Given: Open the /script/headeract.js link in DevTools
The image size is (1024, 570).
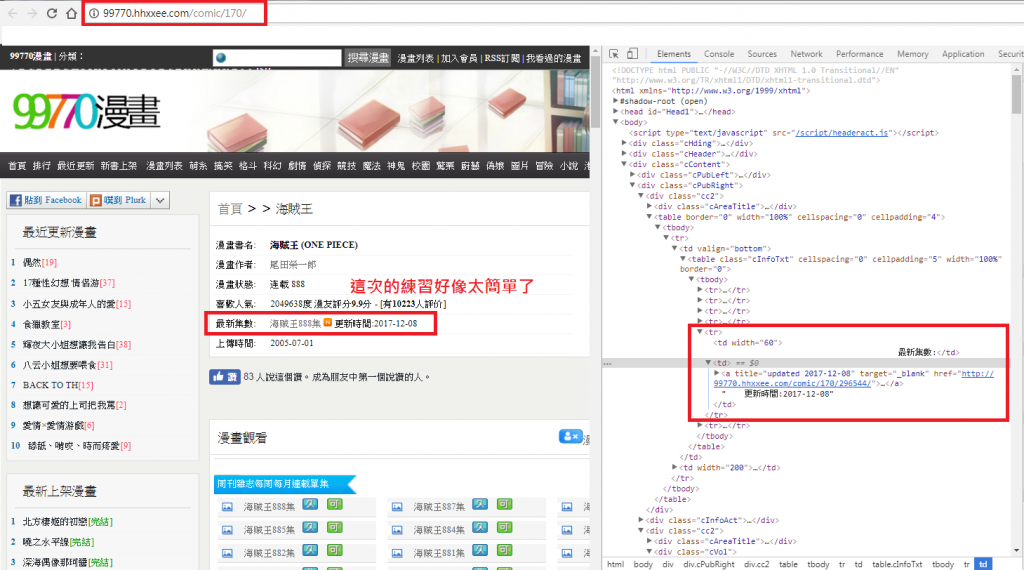Looking at the screenshot, I should [842, 133].
